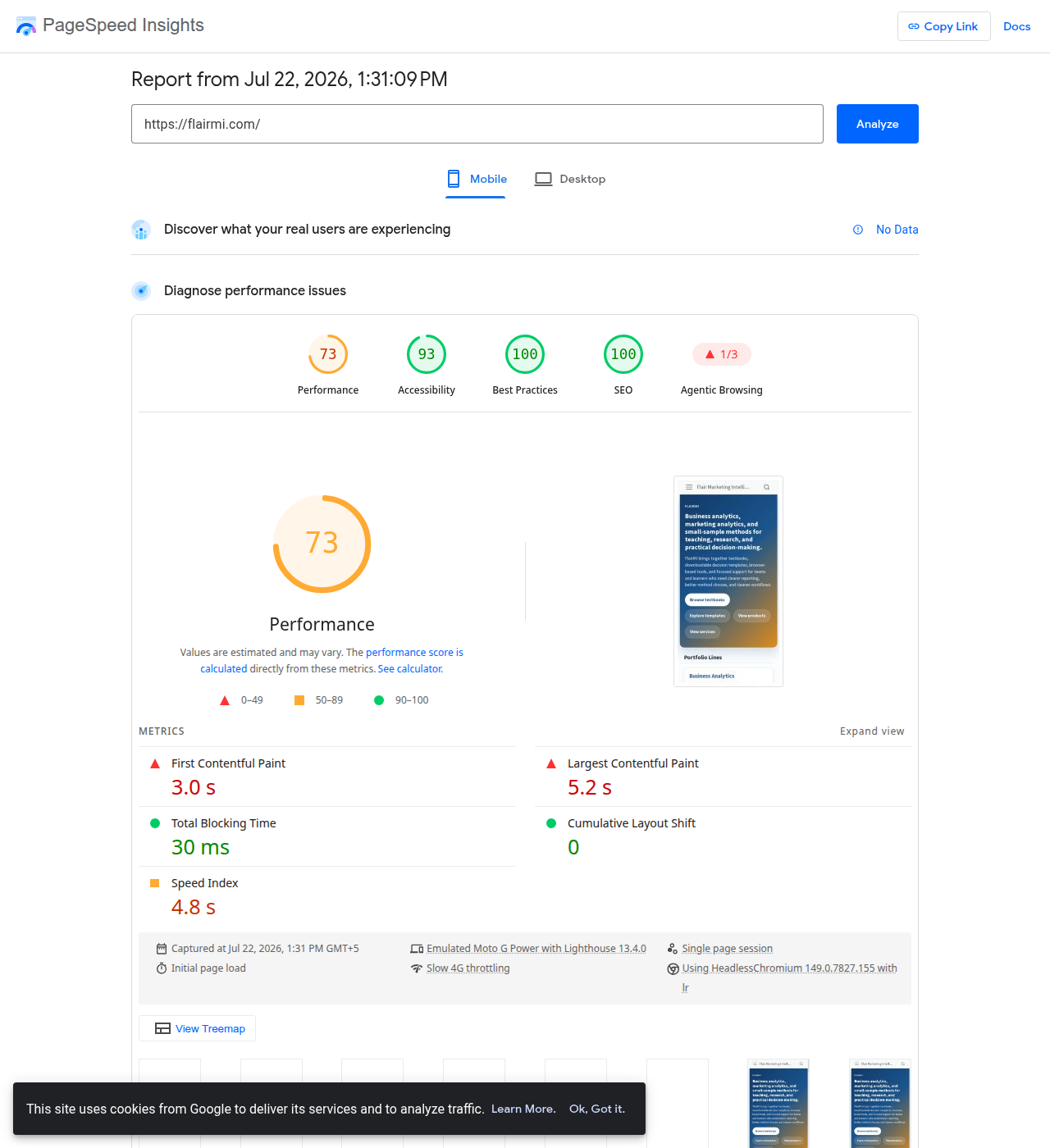Click the last filmstrip thumbnail
The height and width of the screenshot is (1148, 1050).
pyautogui.click(x=880, y=1103)
